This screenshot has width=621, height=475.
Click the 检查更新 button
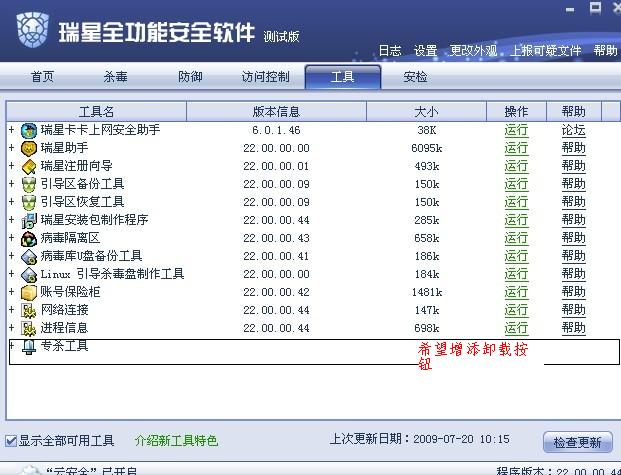[577, 442]
